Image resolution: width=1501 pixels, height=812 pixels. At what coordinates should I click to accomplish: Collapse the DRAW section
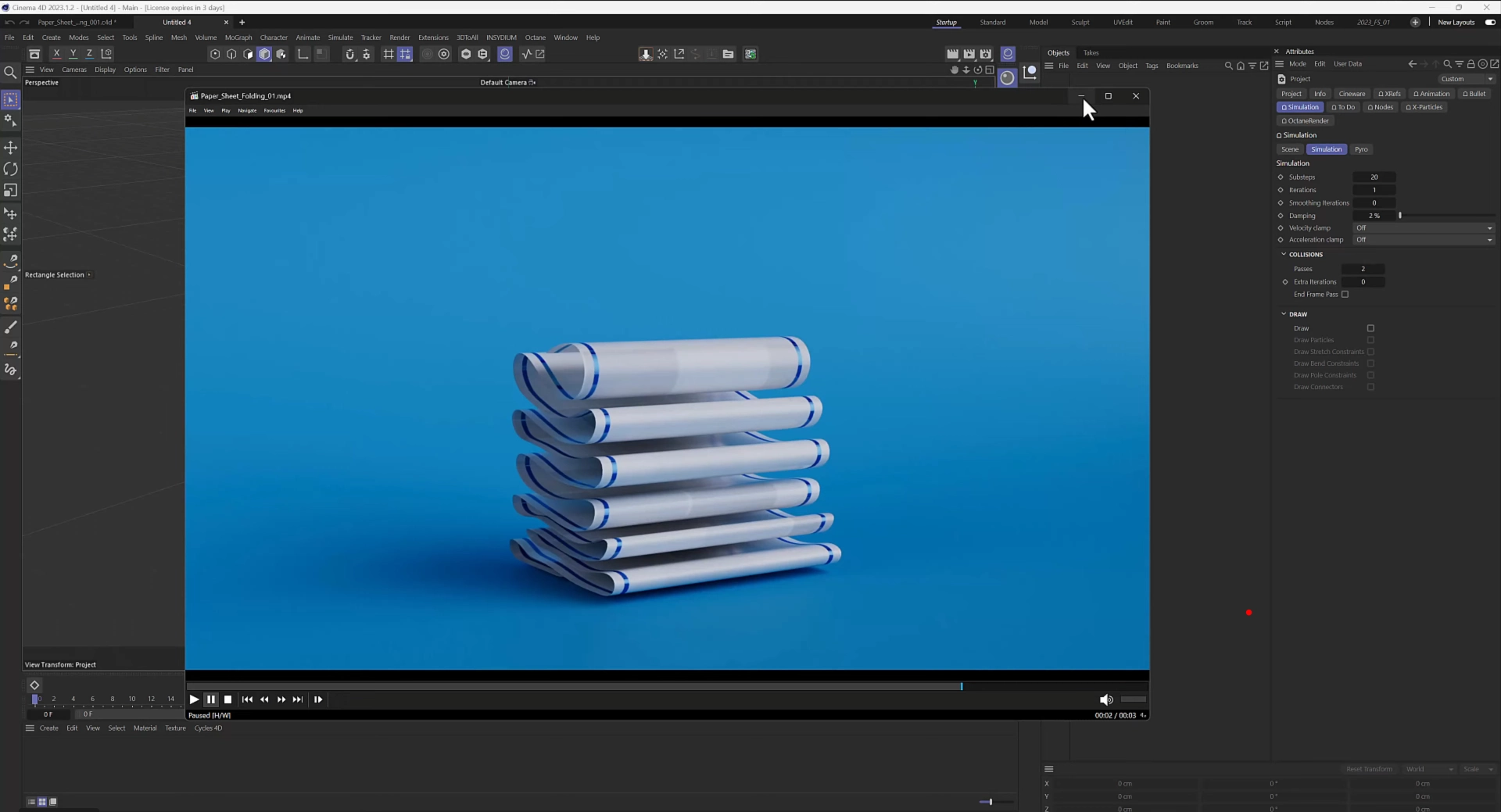click(1284, 313)
